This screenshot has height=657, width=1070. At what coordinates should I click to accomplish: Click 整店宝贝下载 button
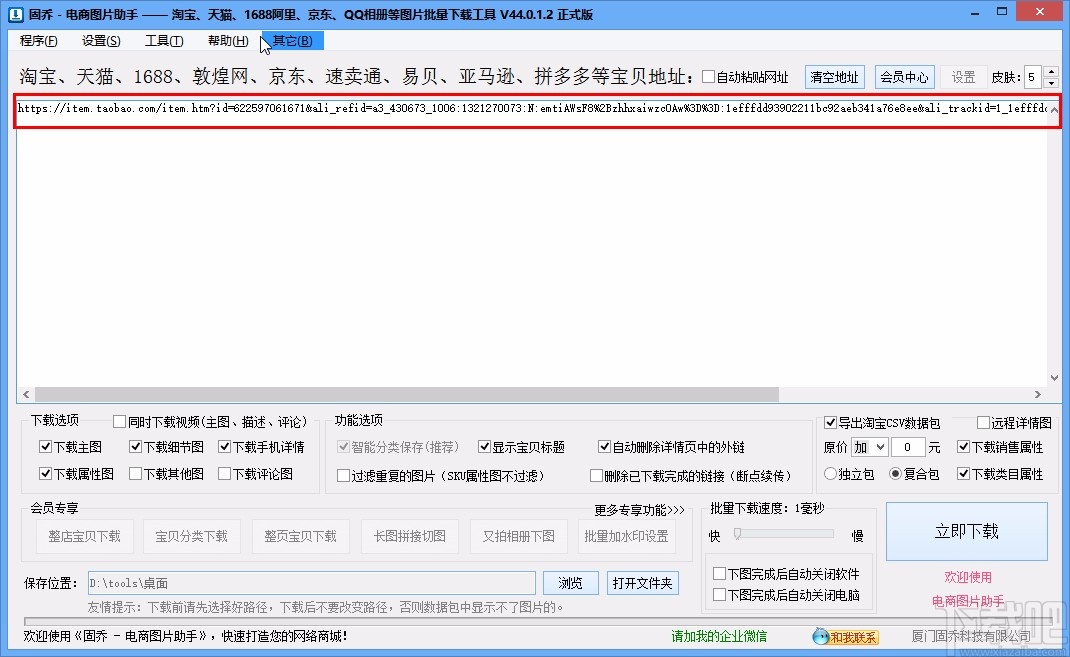point(84,536)
